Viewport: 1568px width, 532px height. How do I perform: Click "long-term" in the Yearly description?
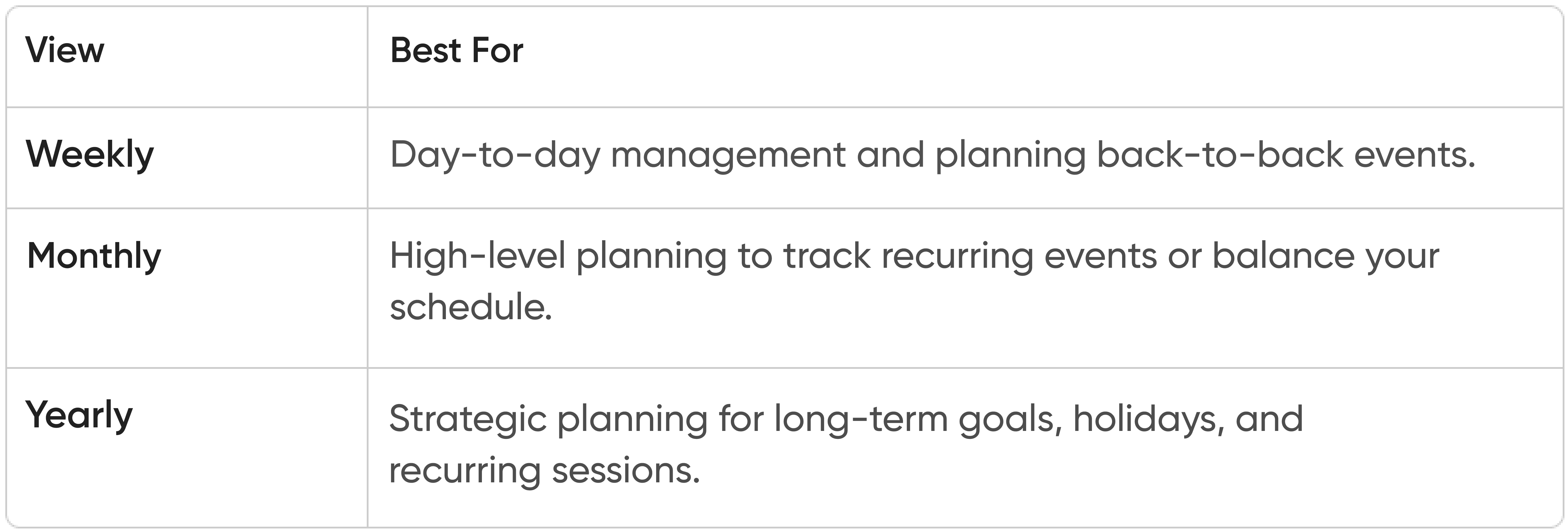(861, 419)
